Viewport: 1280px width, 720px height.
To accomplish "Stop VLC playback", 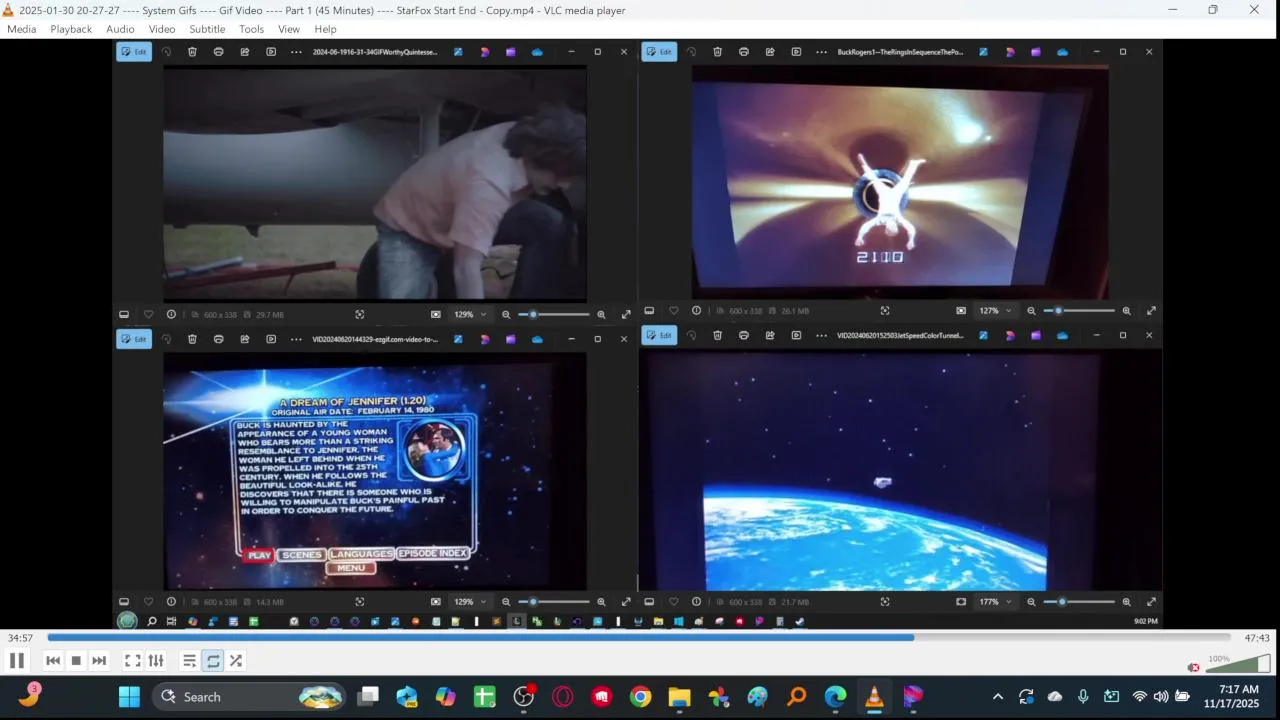I will click(76, 660).
